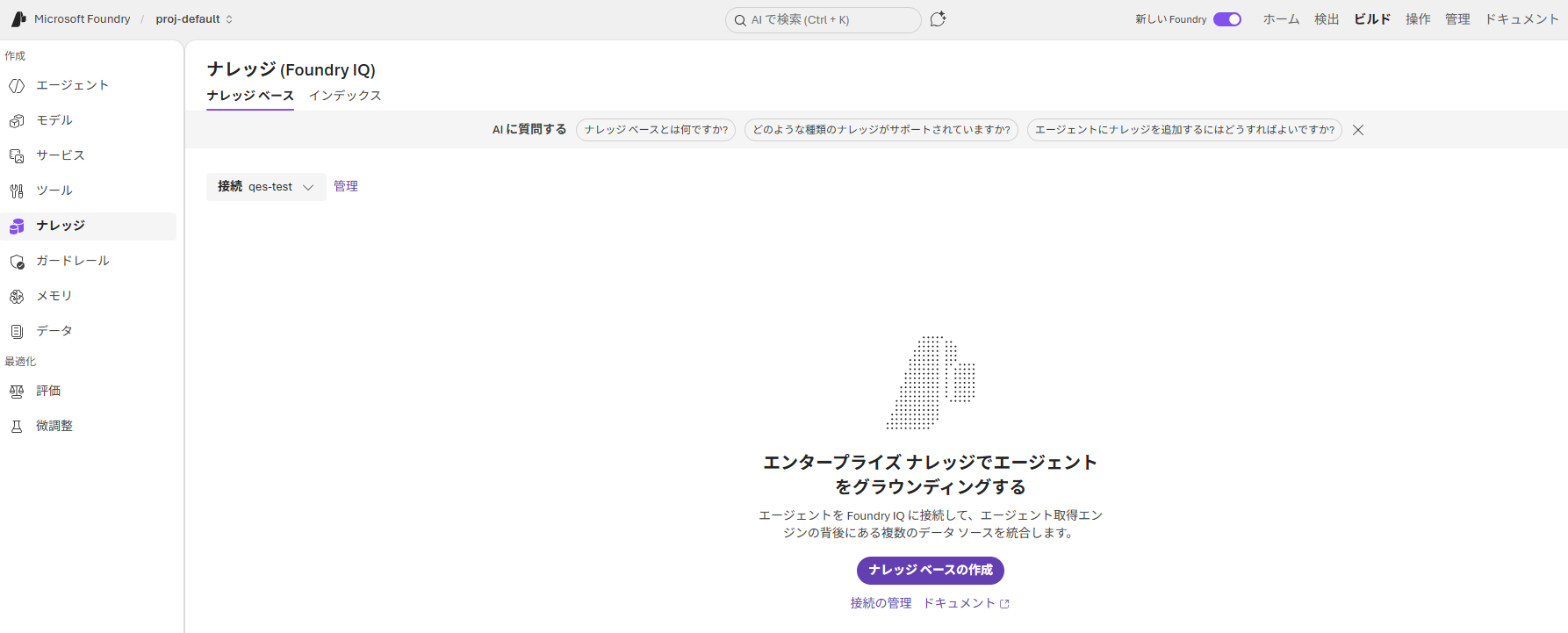Click the ツール wrench icon
The image size is (1568, 633).
[x=17, y=191]
